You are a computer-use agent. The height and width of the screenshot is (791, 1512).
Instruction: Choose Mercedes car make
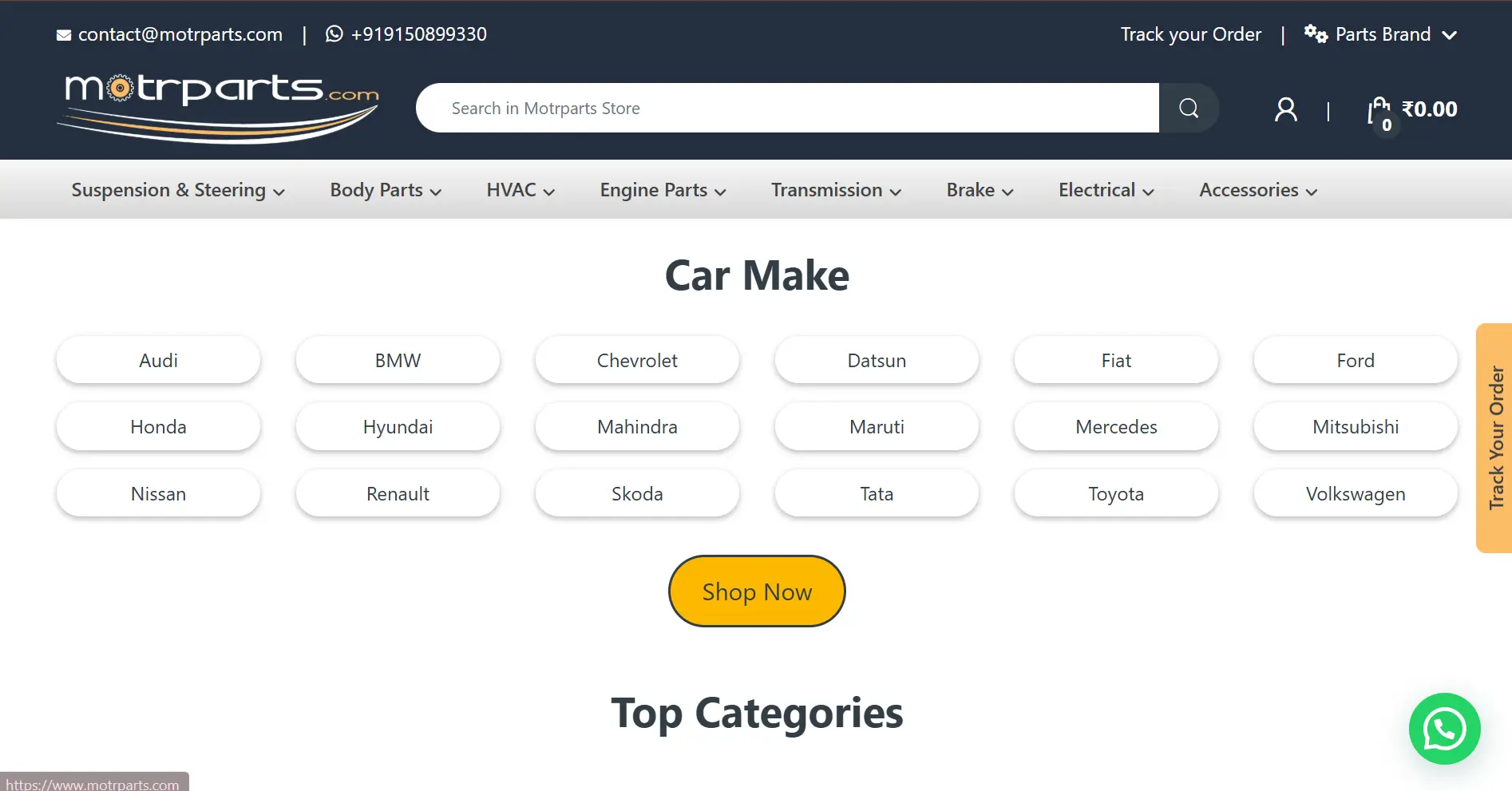[1116, 427]
